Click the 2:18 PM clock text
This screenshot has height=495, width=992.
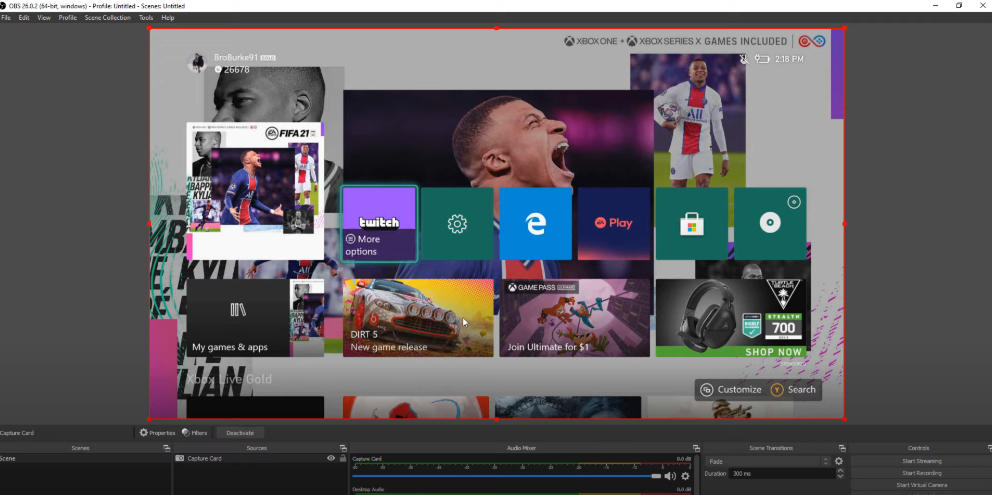point(789,59)
